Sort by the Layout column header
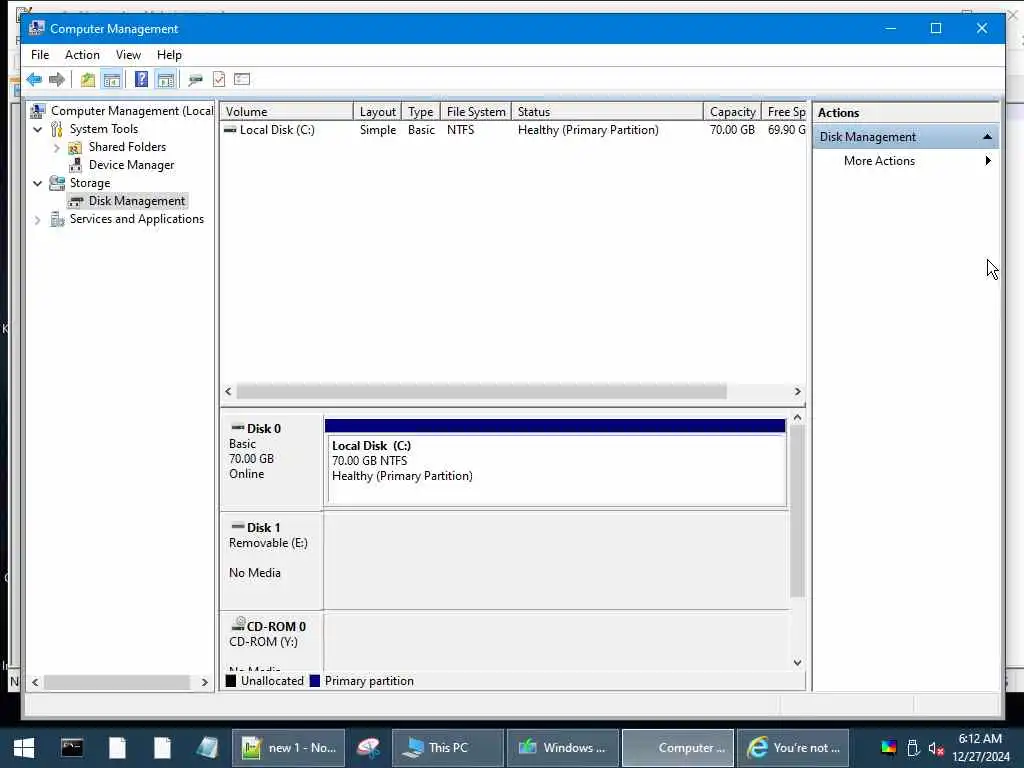The image size is (1024, 768). 377,112
